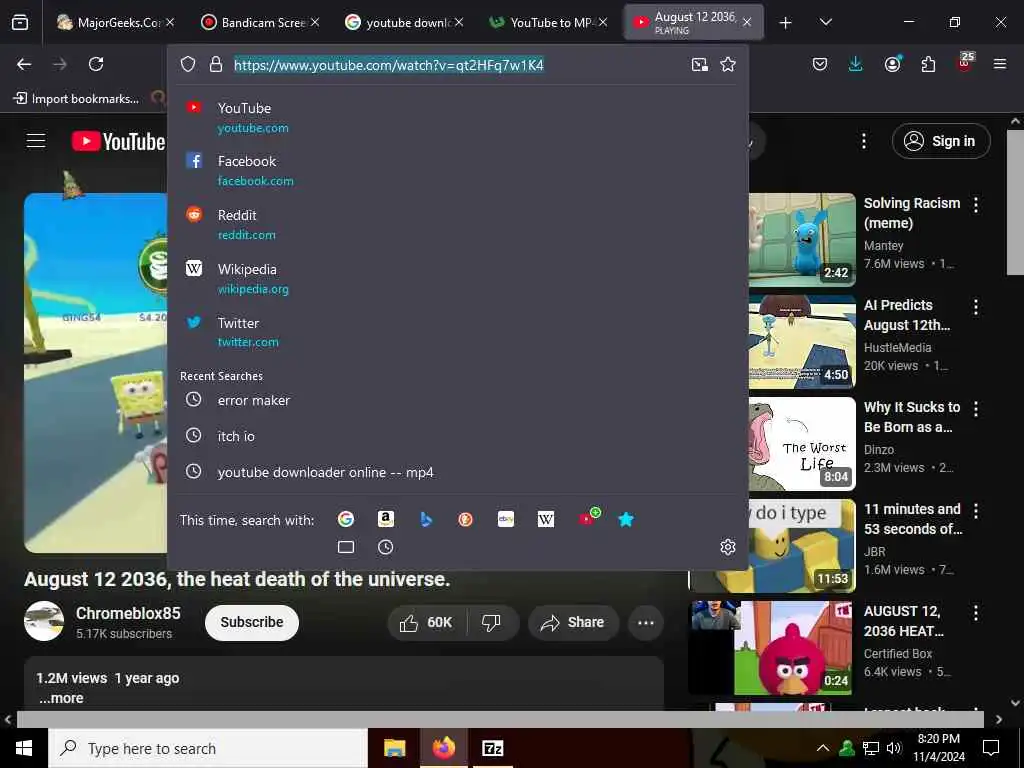Switch to the Bandicam Screen tab
Screen dimensions: 1024x768
point(259,22)
